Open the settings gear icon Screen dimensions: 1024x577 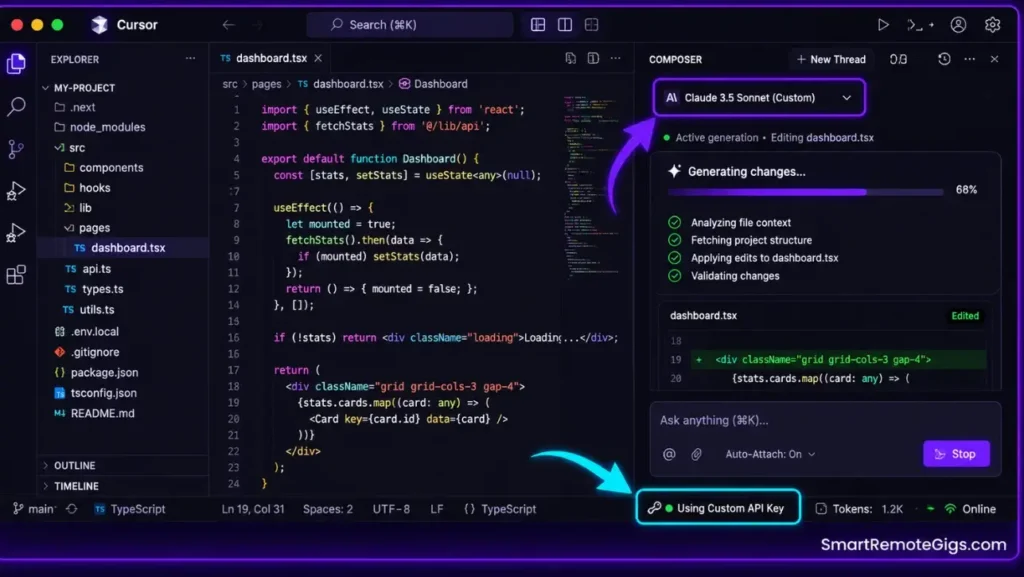[993, 25]
